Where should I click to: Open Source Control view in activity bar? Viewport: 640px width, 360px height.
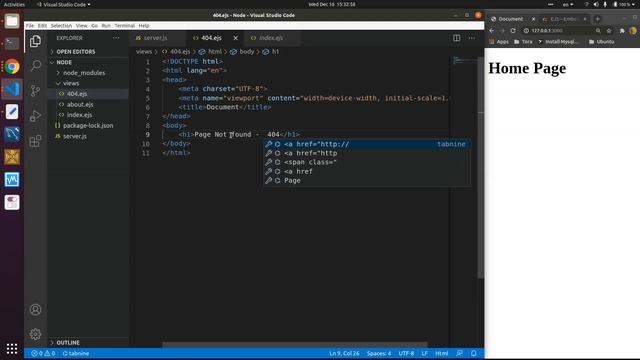pyautogui.click(x=36, y=91)
